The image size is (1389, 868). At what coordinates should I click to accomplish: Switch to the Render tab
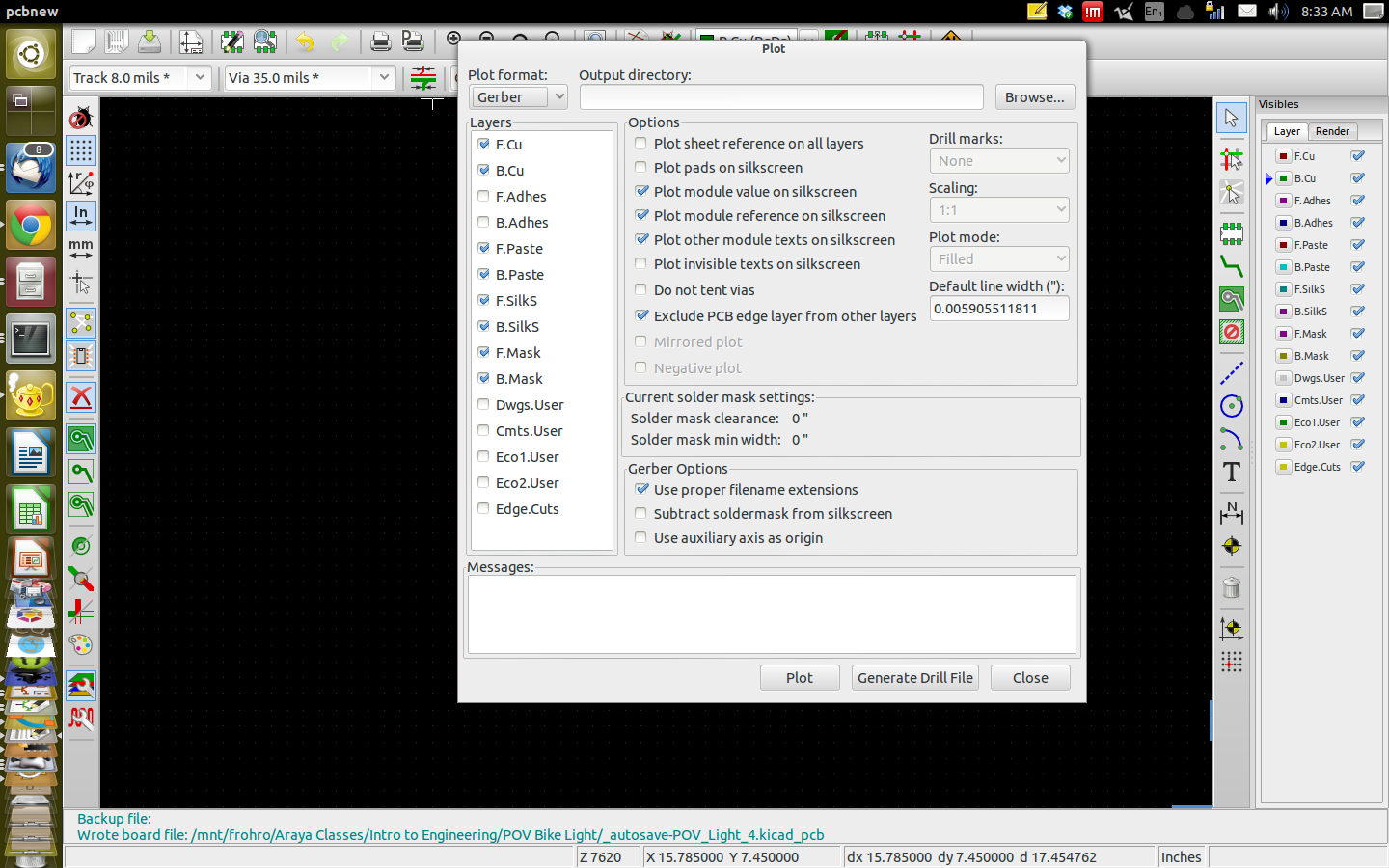tap(1332, 131)
